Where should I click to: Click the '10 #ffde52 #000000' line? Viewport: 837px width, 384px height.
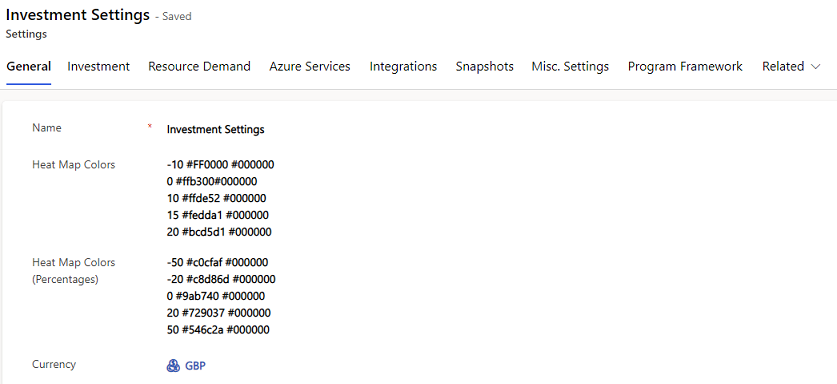(216, 199)
